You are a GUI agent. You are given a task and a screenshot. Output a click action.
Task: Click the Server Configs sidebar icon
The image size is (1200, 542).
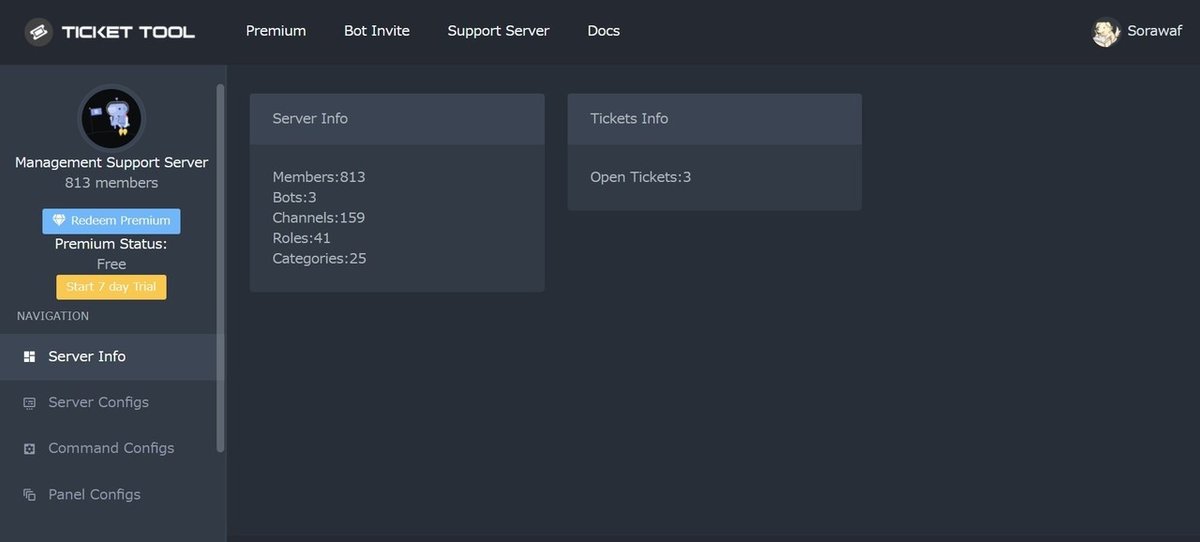tap(29, 403)
